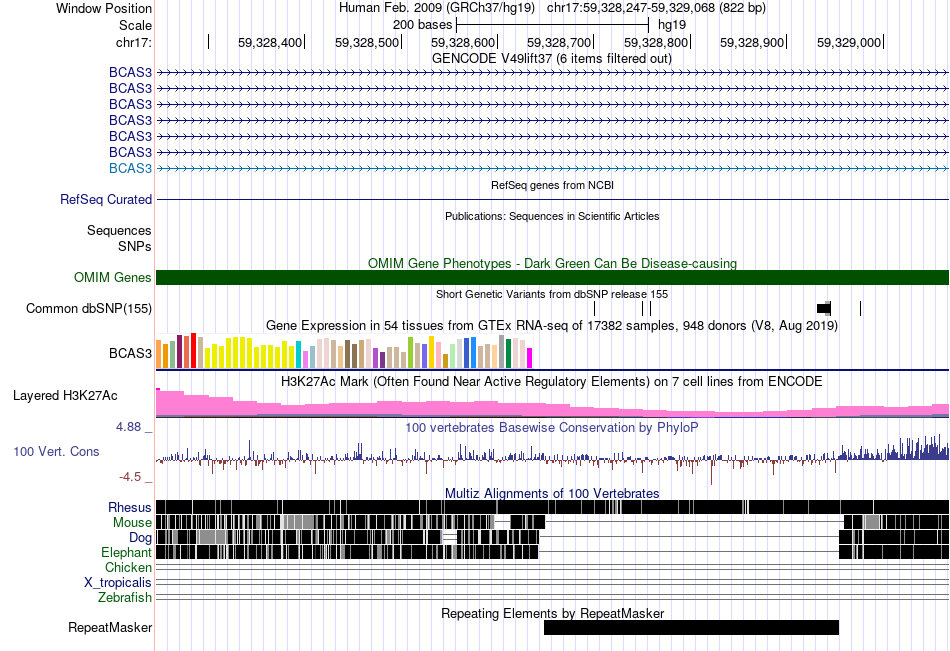Select the light-blue BCAS3 transcript label
Image resolution: width=950 pixels, height=651 pixels.
click(x=130, y=169)
